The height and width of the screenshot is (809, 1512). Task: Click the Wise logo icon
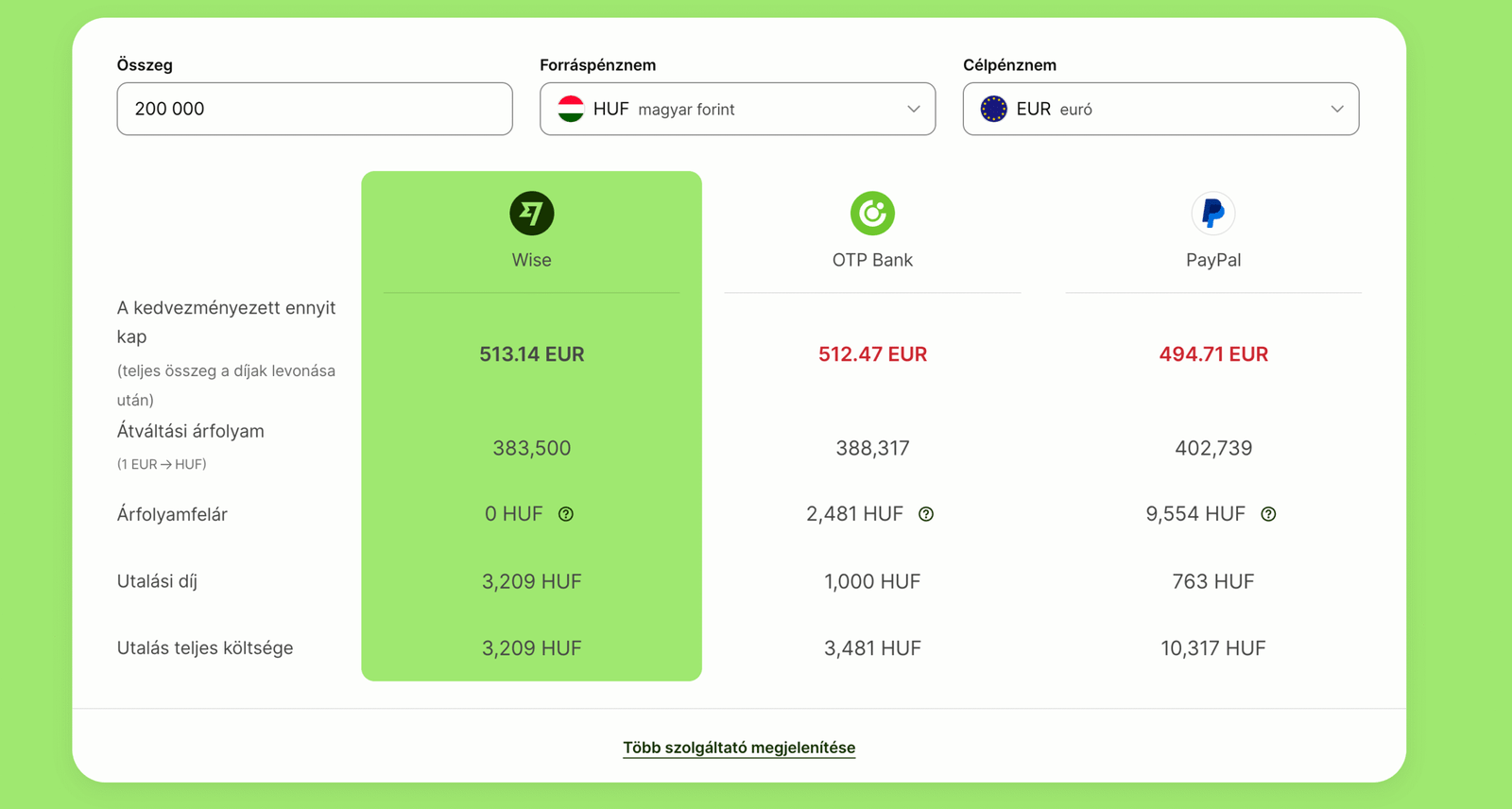click(x=531, y=214)
